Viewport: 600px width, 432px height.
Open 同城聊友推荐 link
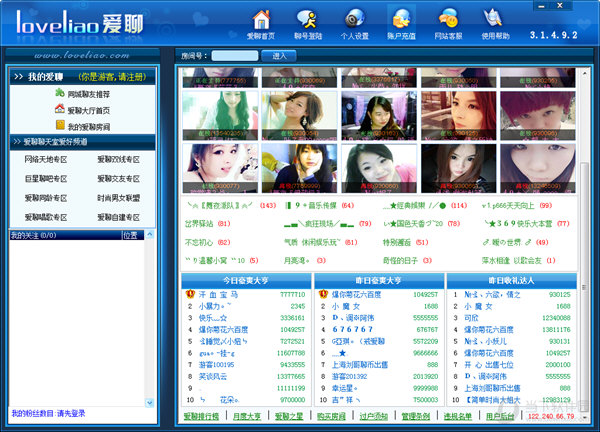click(x=88, y=94)
